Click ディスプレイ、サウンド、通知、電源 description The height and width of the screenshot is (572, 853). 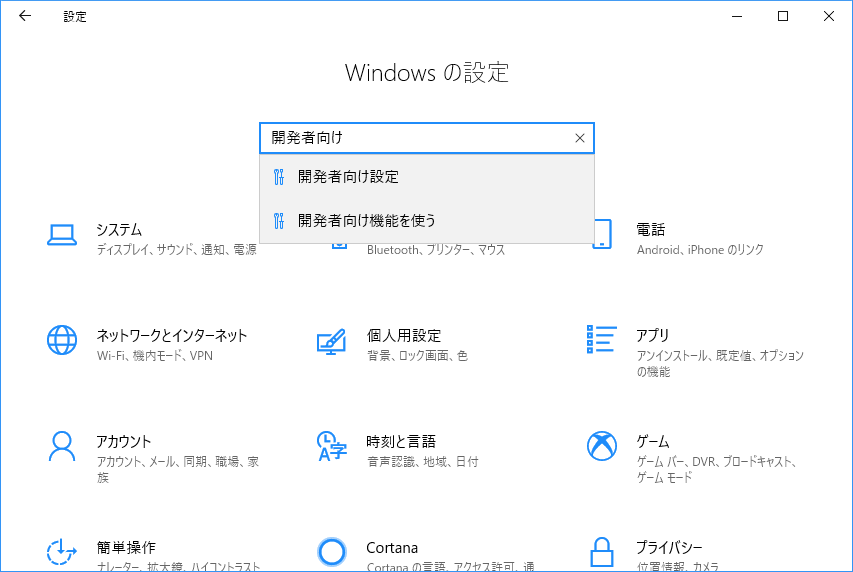(x=176, y=250)
